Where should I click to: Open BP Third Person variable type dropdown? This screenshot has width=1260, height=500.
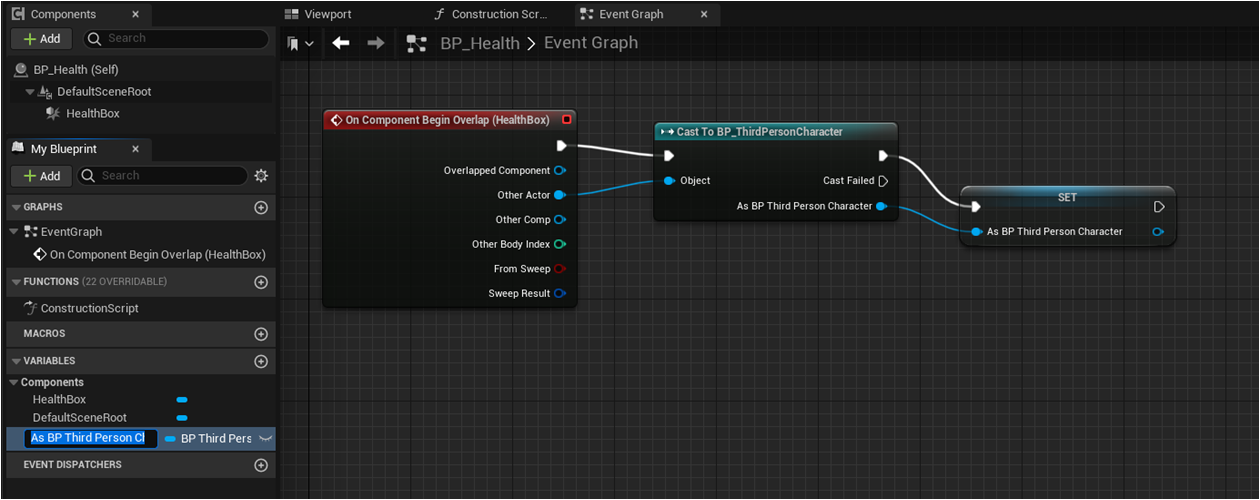(209, 438)
